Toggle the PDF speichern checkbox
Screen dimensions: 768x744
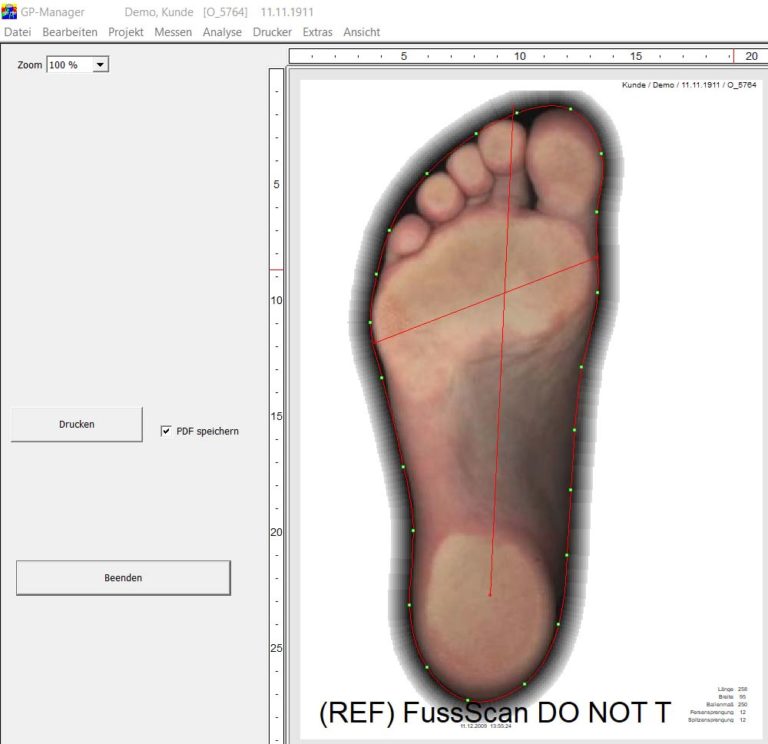pos(166,431)
